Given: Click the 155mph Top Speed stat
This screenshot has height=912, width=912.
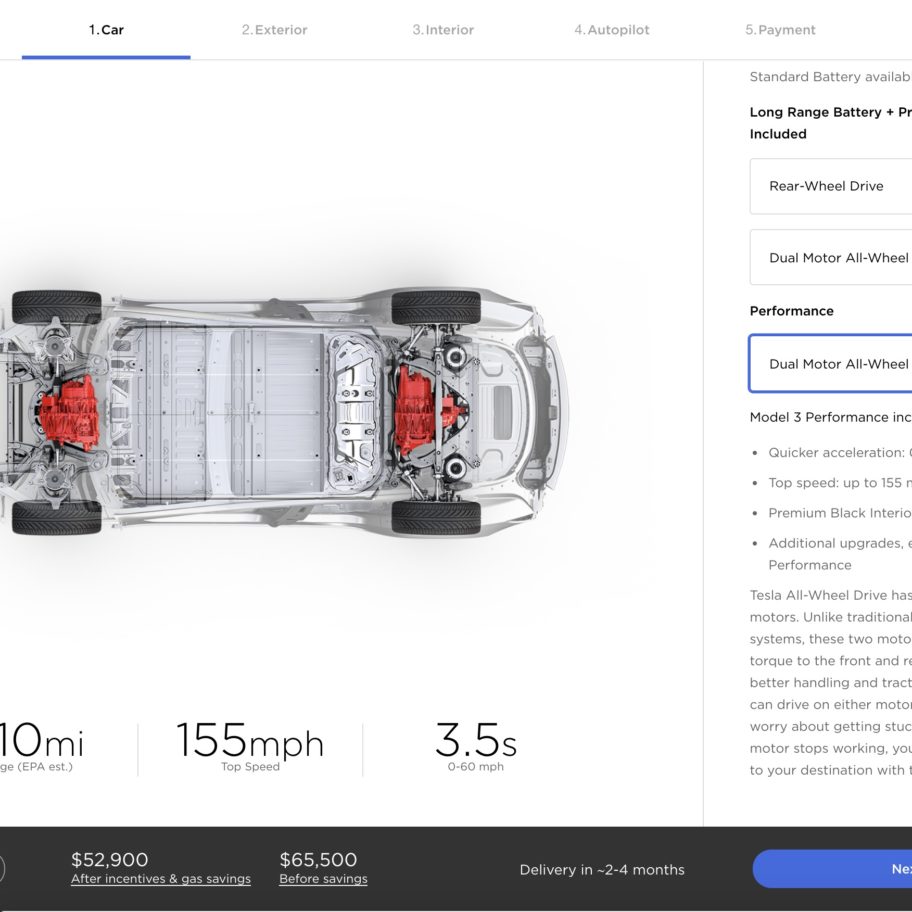Looking at the screenshot, I should pyautogui.click(x=250, y=747).
